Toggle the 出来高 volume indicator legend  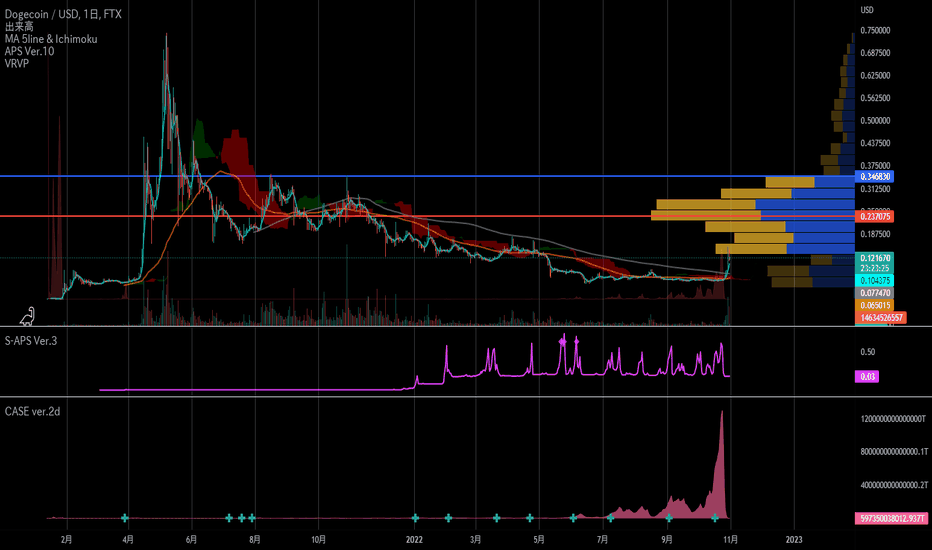(18, 26)
